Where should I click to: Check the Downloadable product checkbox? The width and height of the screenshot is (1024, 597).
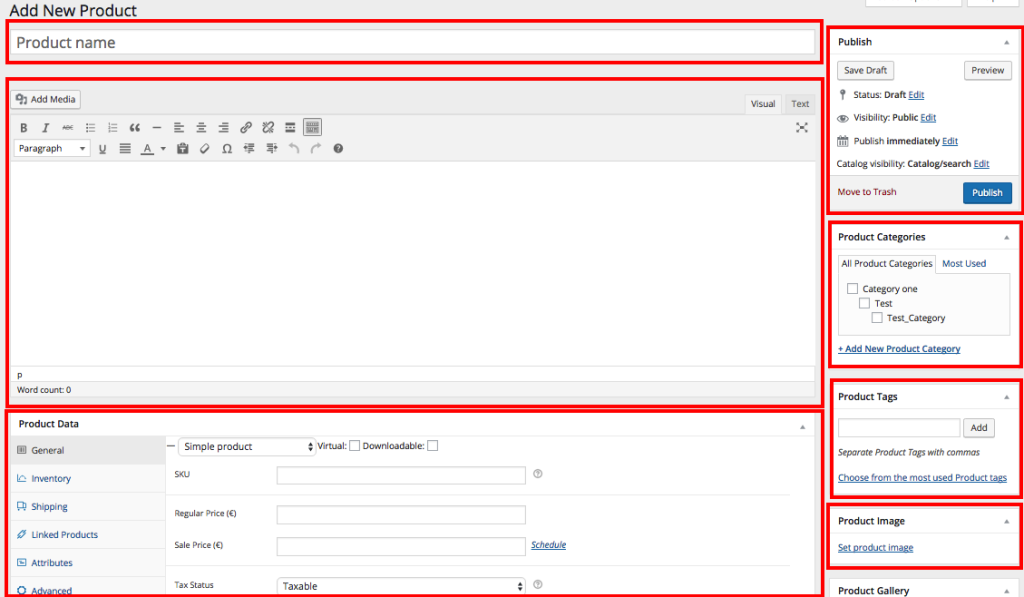433,446
